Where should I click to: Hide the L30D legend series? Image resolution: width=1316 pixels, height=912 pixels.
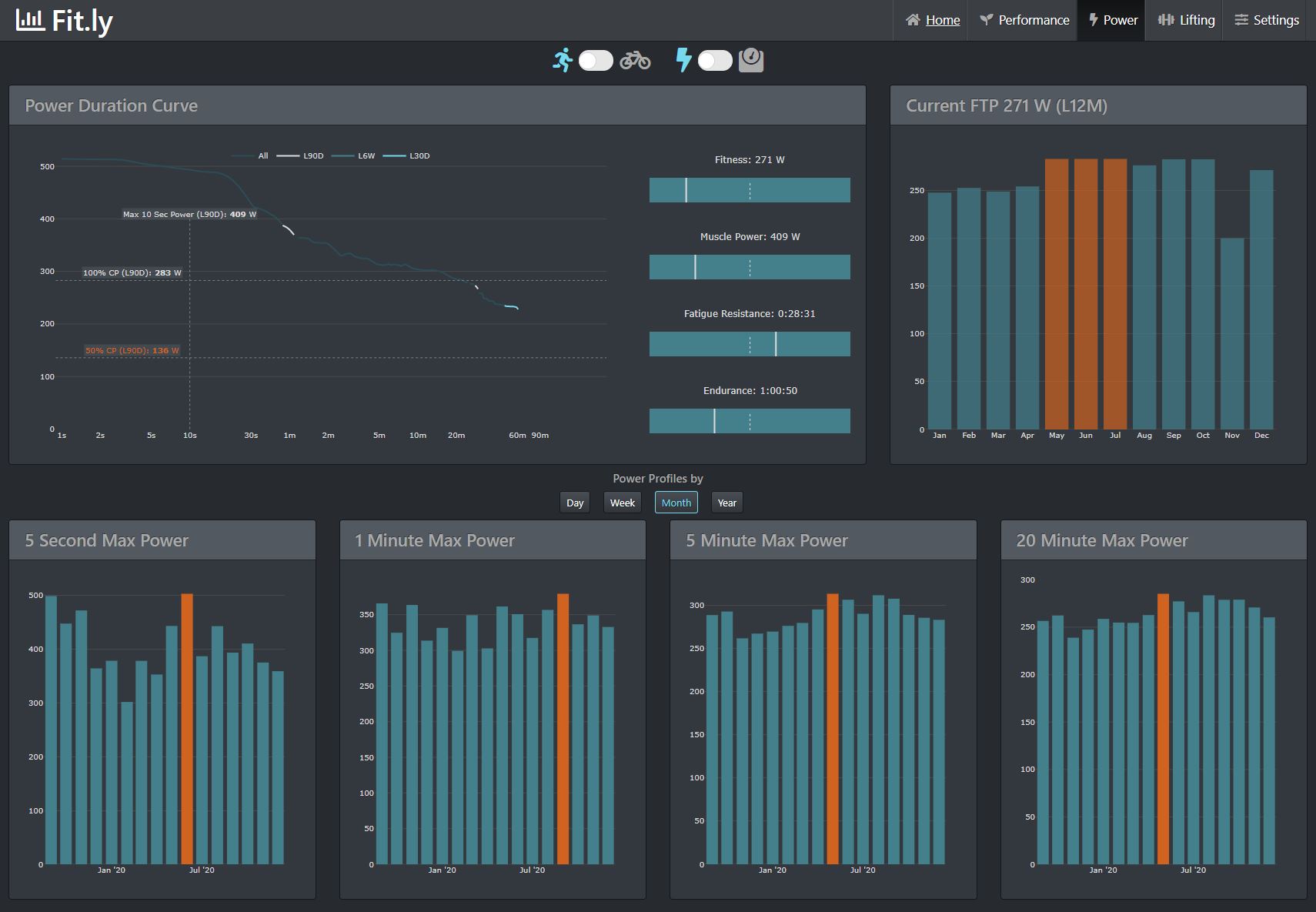click(x=406, y=155)
